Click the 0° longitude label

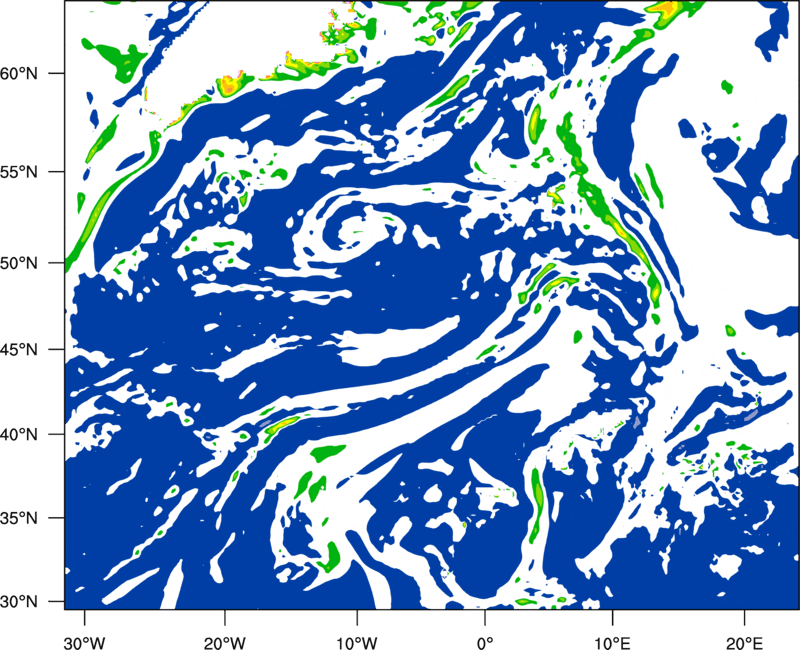(x=485, y=643)
